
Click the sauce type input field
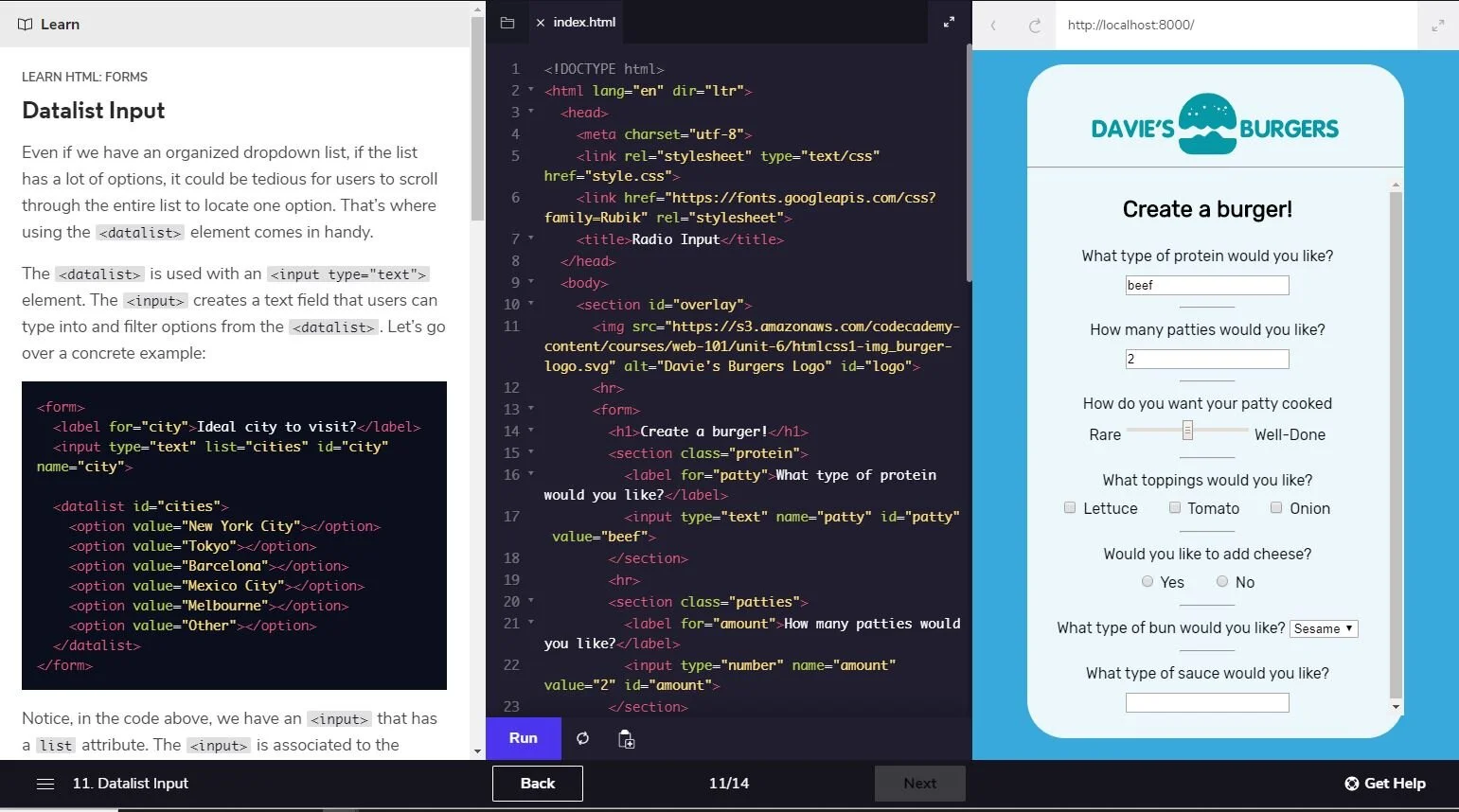pos(1206,701)
